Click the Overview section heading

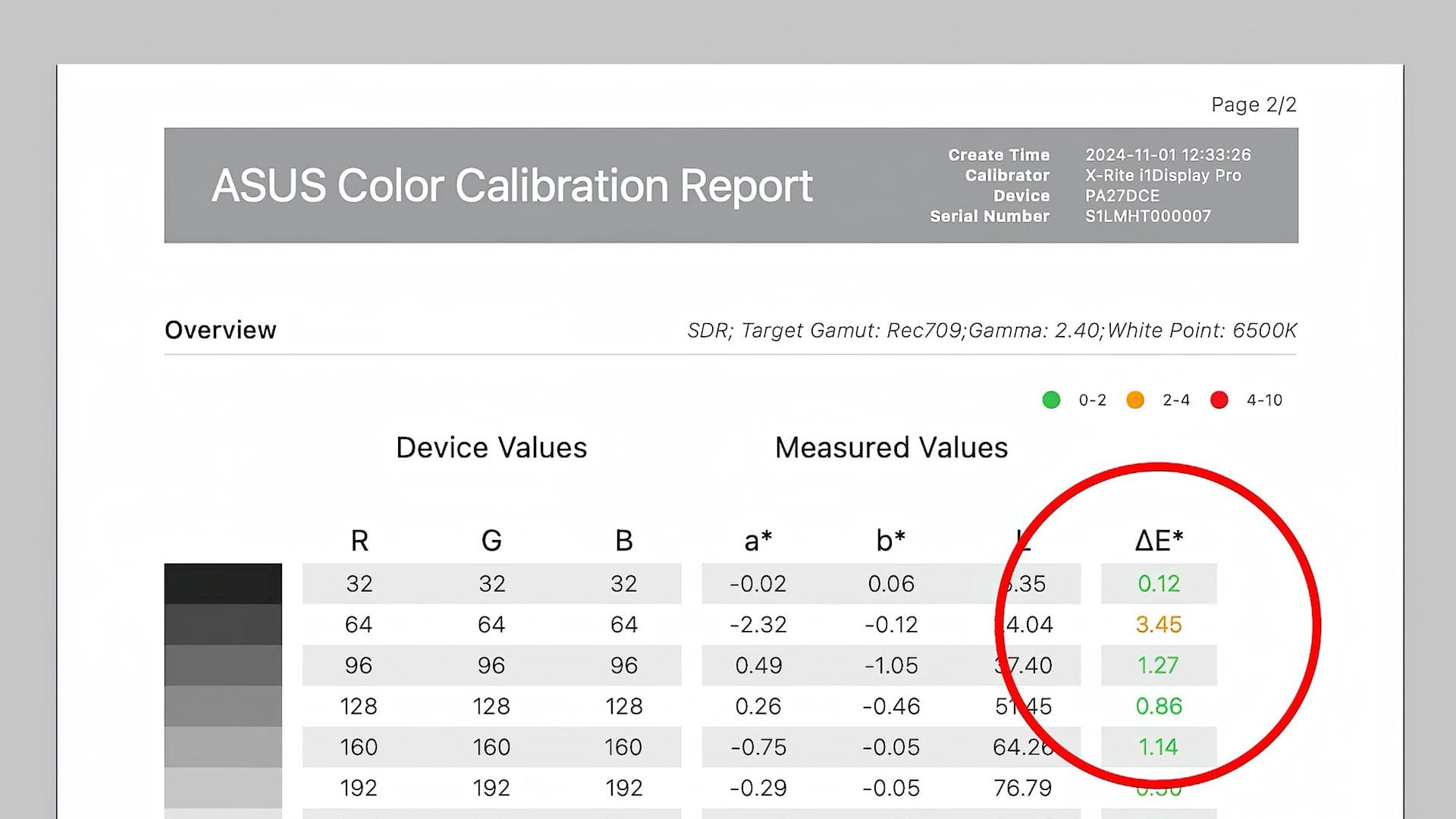(221, 331)
